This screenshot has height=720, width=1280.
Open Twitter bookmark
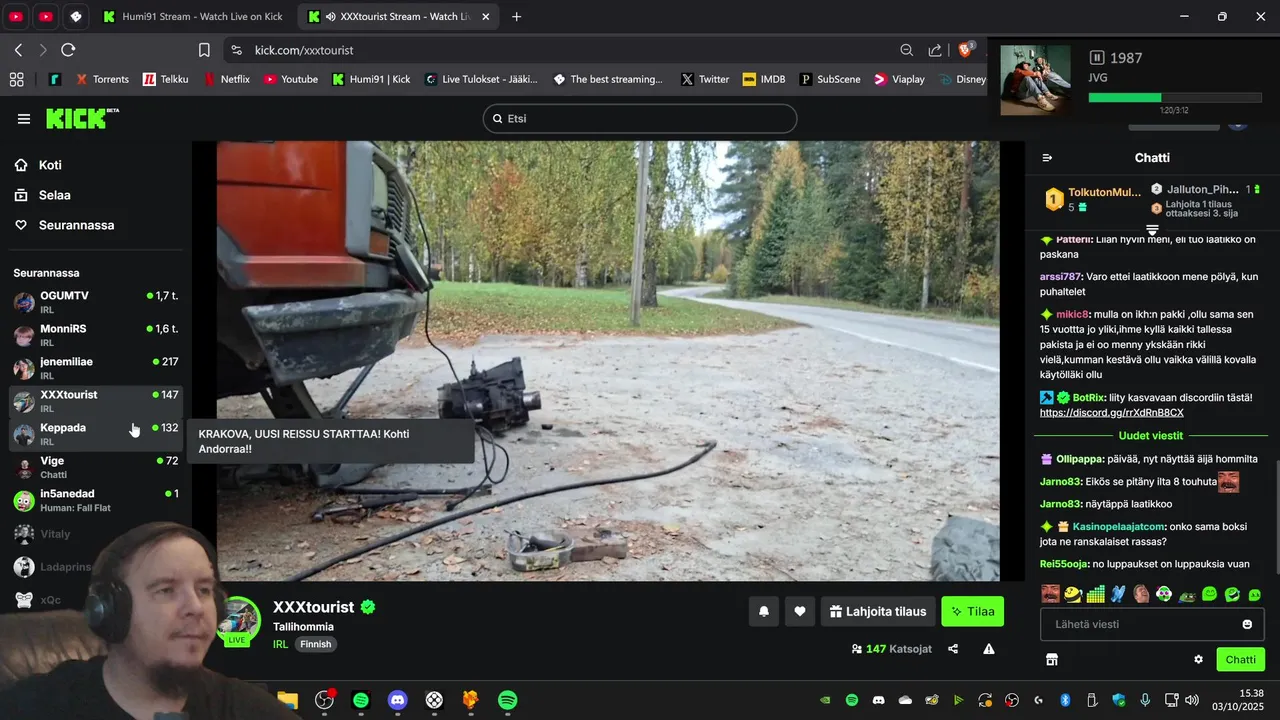point(705,79)
